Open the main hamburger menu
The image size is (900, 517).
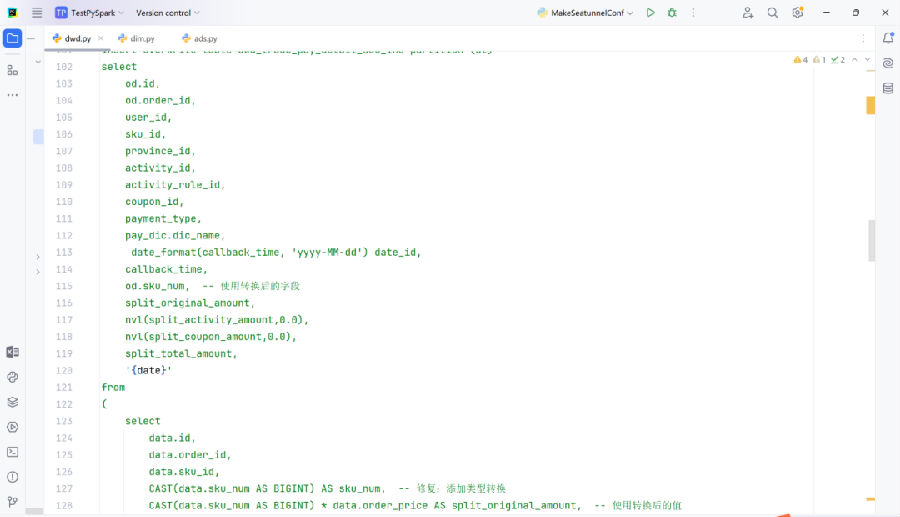pos(37,13)
